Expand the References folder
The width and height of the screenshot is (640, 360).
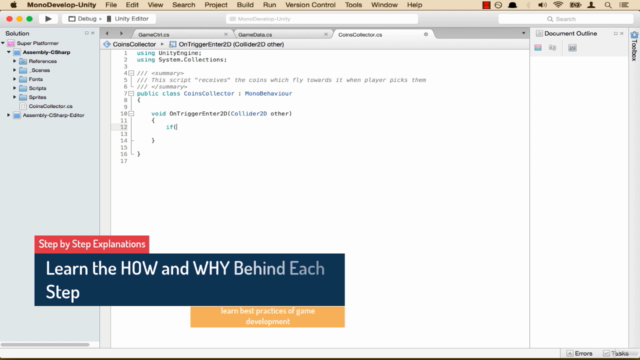click(15, 61)
